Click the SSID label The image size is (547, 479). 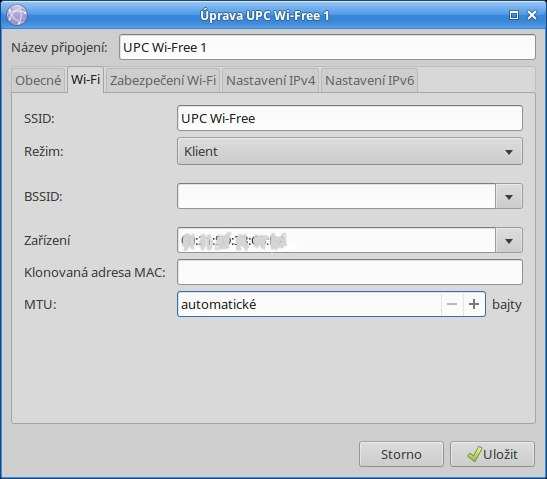[x=39, y=119]
